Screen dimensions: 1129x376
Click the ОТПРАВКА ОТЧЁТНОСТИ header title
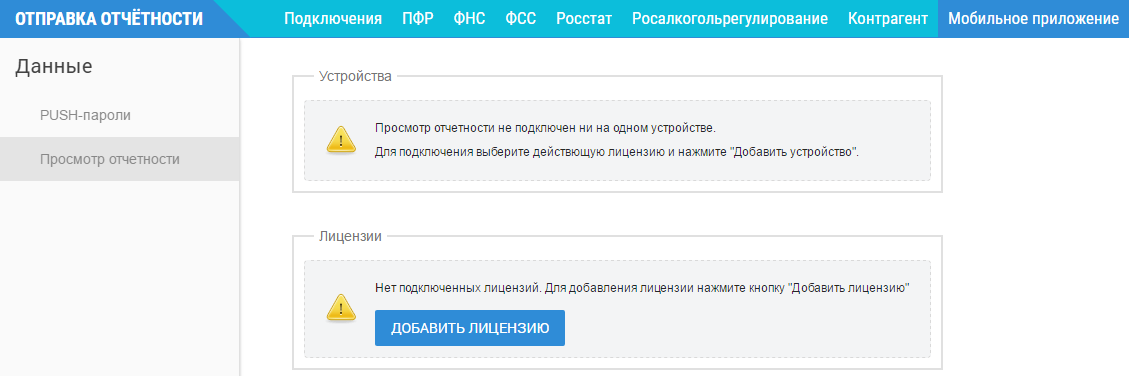click(x=109, y=19)
